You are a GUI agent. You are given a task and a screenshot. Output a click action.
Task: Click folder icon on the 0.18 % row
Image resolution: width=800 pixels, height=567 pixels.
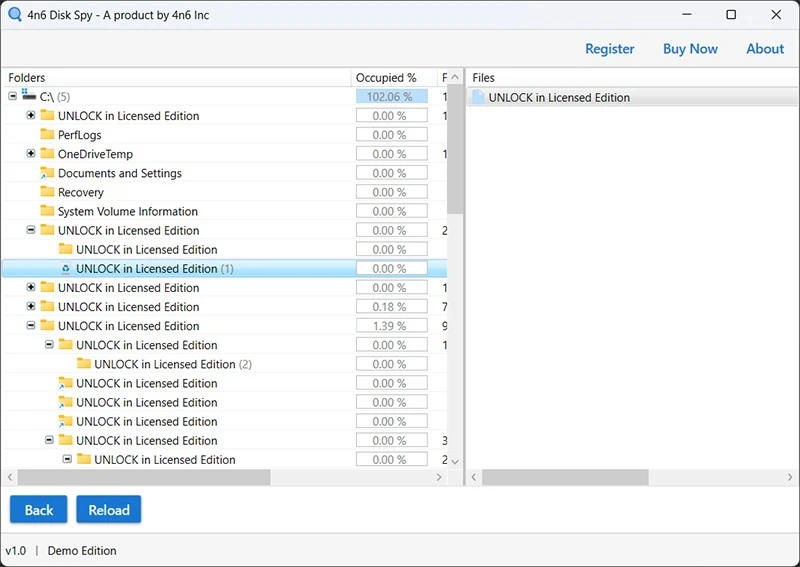(47, 306)
